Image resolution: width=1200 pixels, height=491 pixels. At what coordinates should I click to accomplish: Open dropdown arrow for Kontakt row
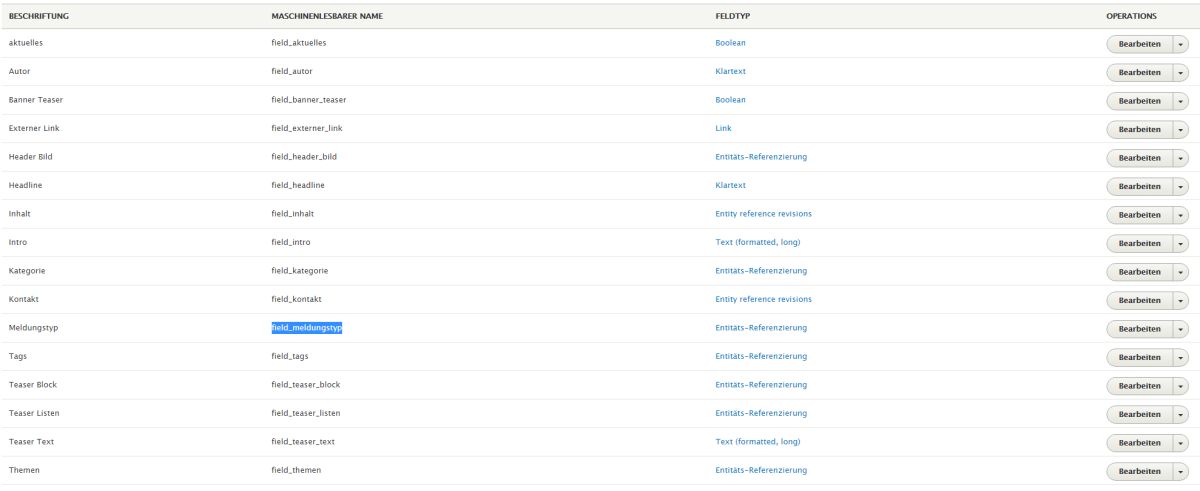point(1180,300)
